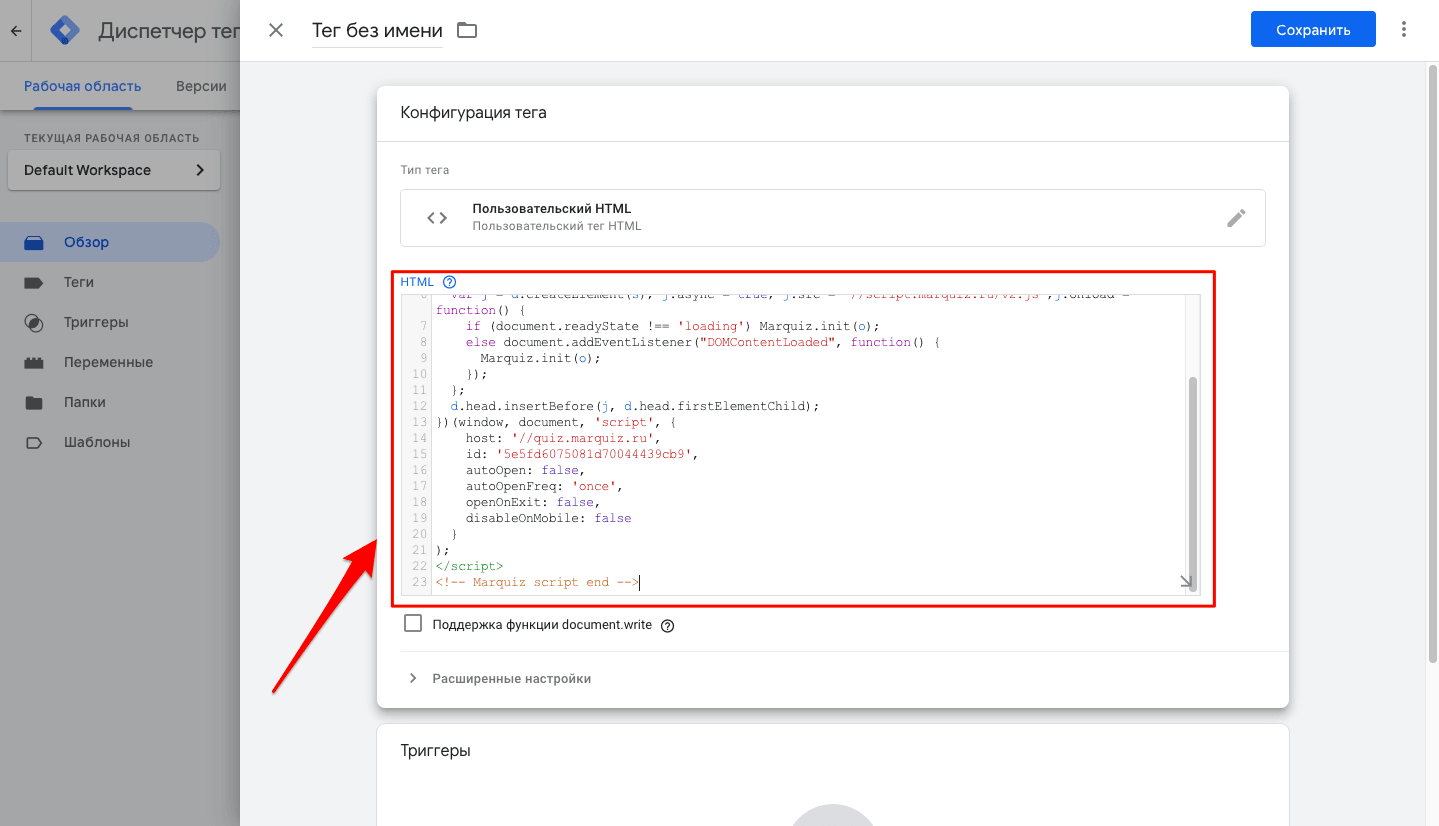Expand Расширенные настройки section
Screen dimensions: 1439x826
click(x=498, y=679)
